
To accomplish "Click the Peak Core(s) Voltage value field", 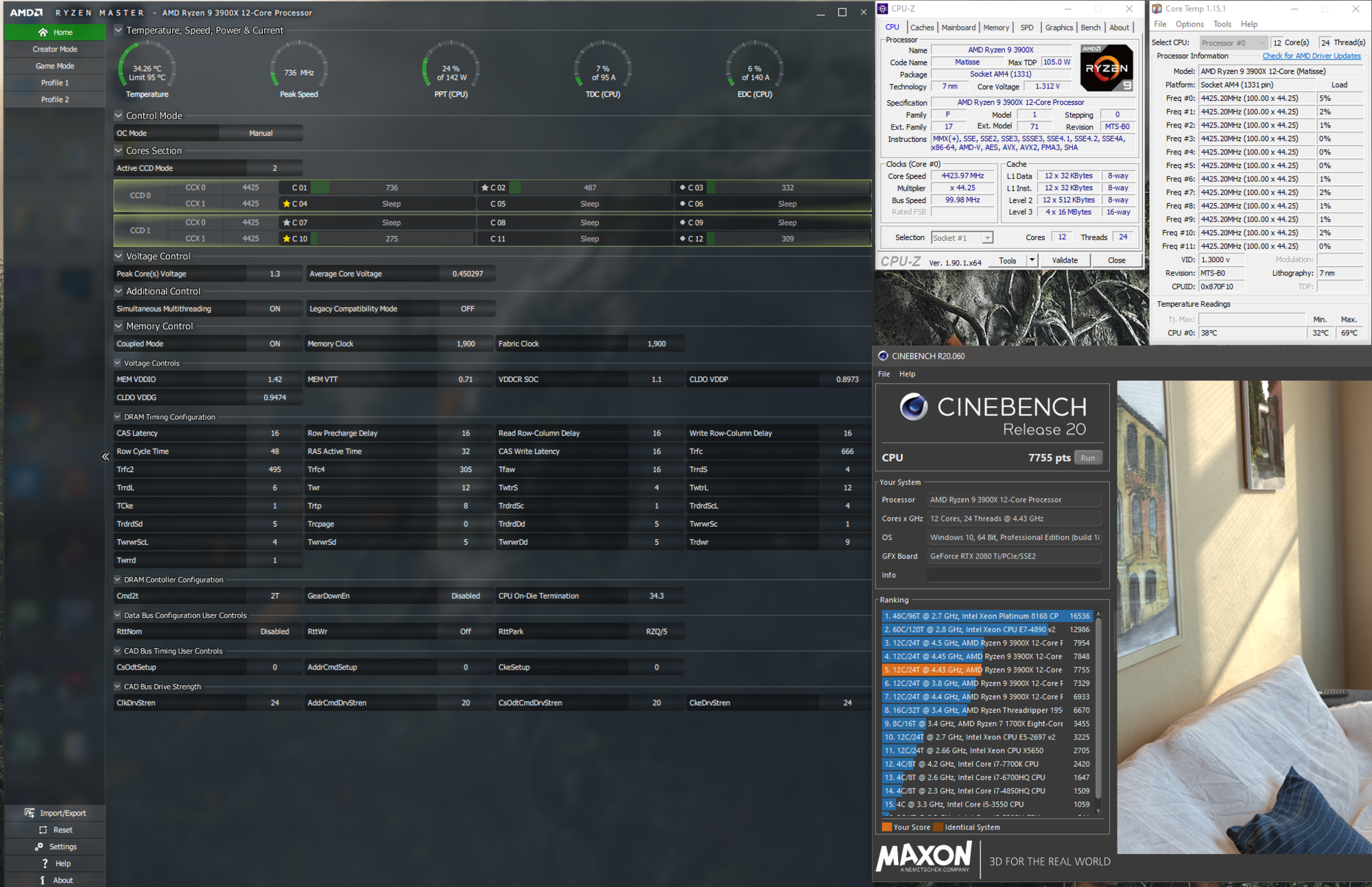I will coord(274,274).
